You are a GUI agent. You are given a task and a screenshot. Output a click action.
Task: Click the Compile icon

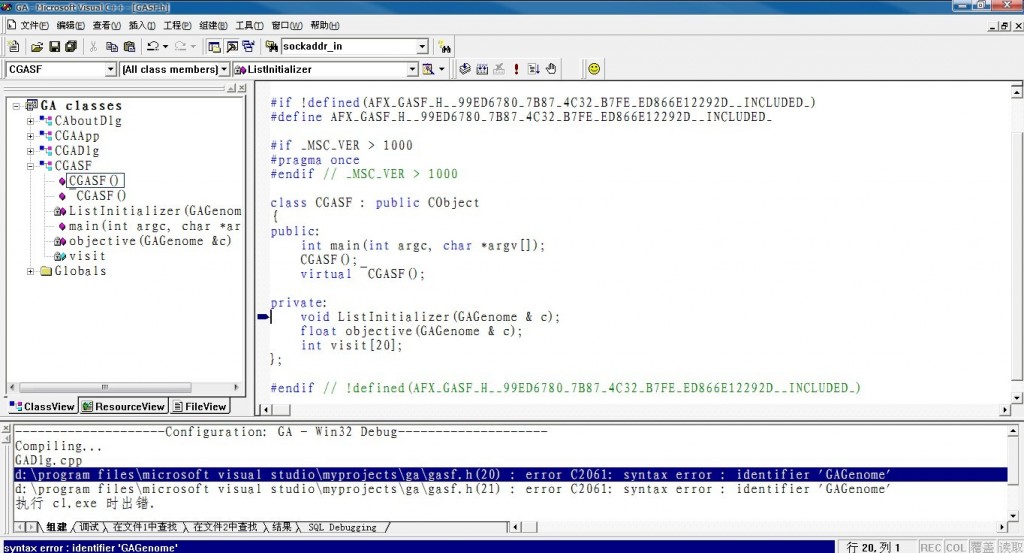[x=465, y=69]
